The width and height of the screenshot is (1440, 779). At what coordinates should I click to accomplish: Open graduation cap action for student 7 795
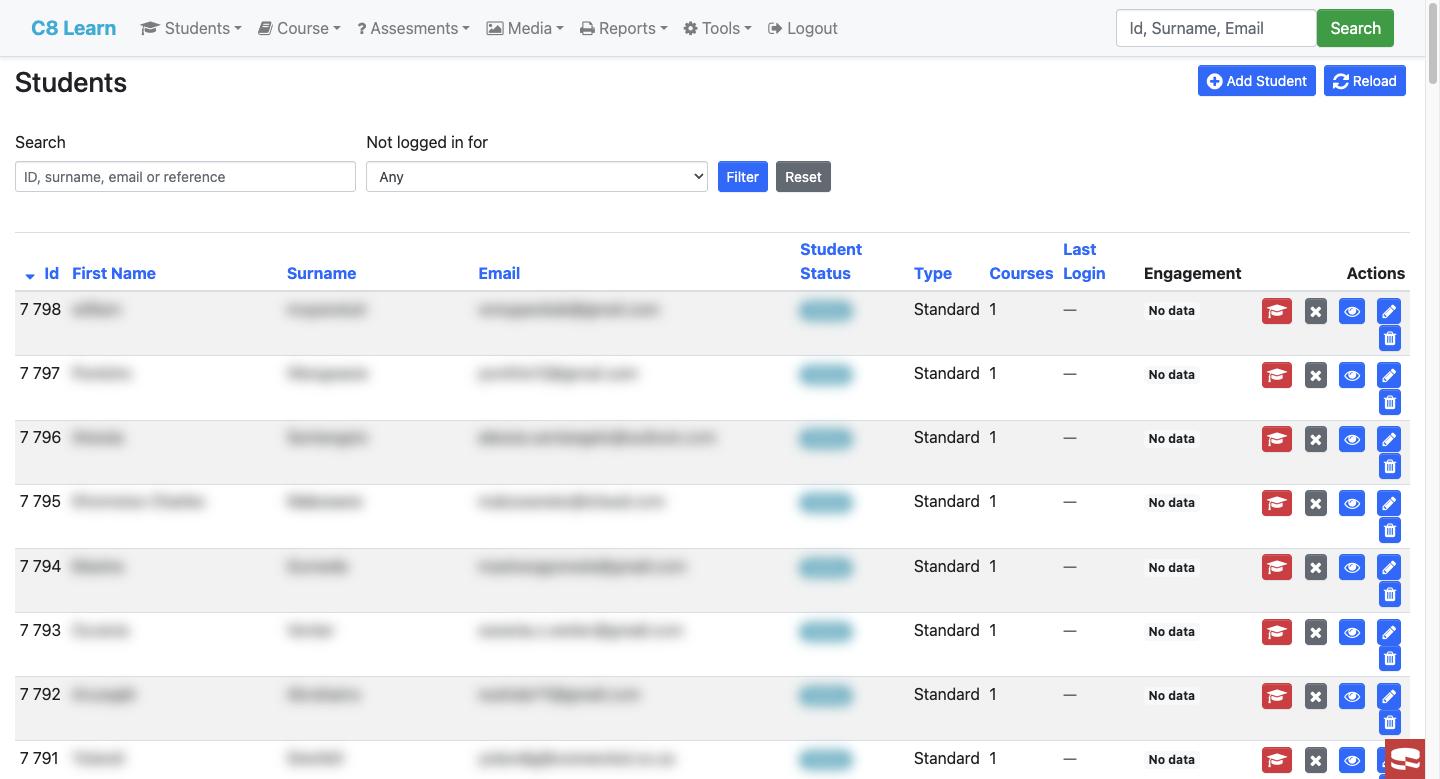1277,503
